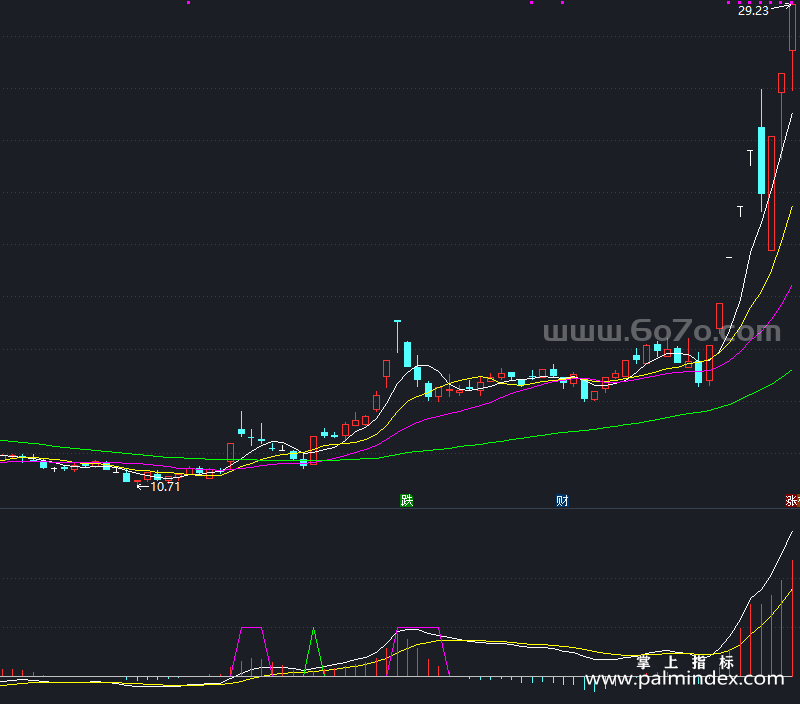Open the blue 财 info marker
The image size is (800, 704).
[562, 500]
